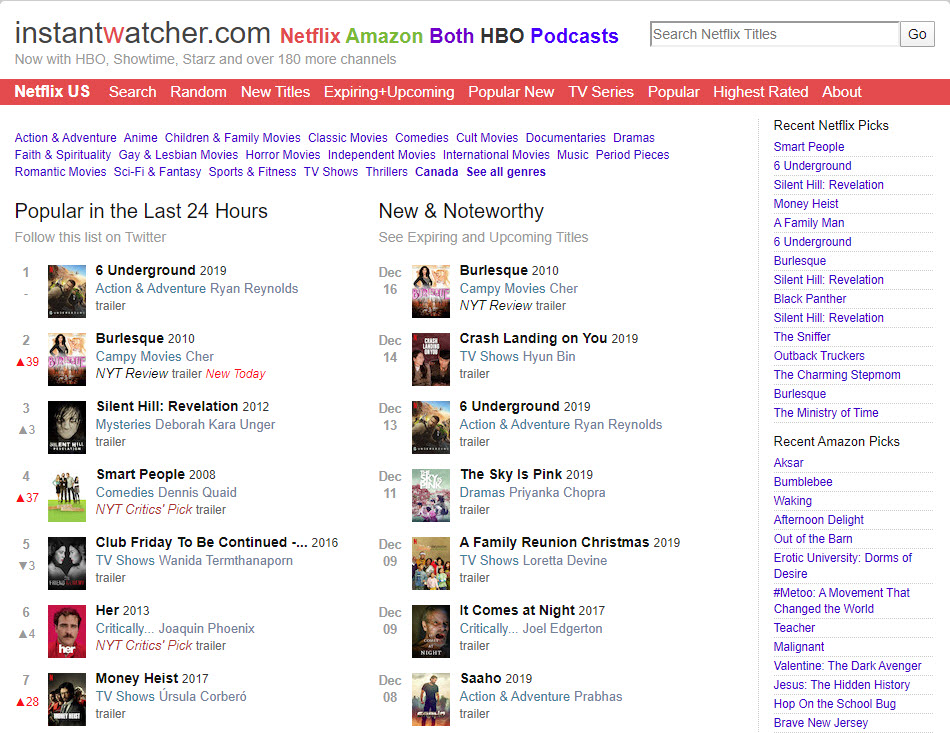Open the Crash Landing on You poster
The image size is (950, 733).
(431, 359)
